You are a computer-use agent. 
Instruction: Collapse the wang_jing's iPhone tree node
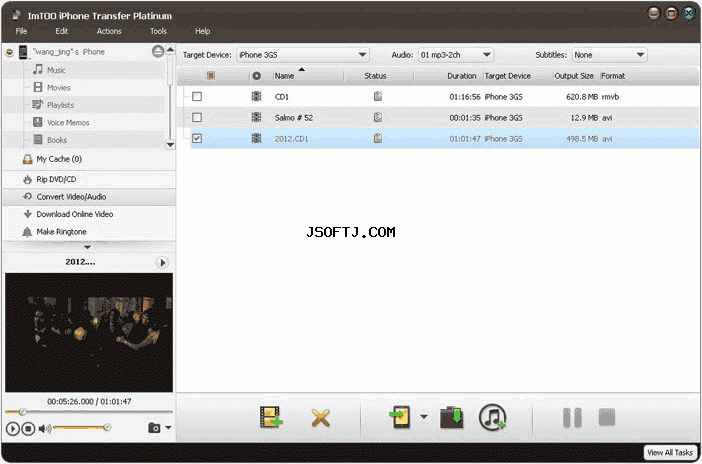click(9, 52)
